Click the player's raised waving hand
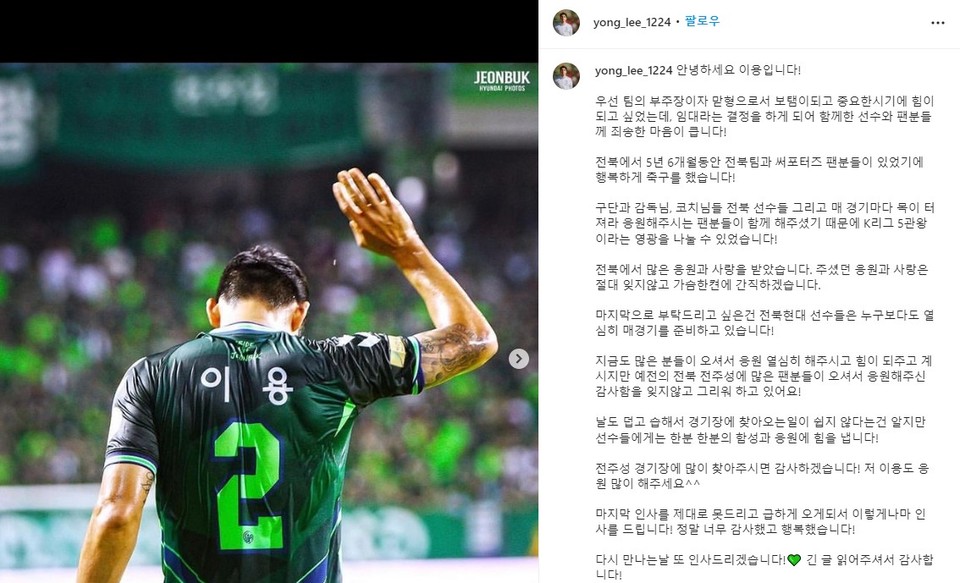The image size is (960, 583). pos(372,211)
